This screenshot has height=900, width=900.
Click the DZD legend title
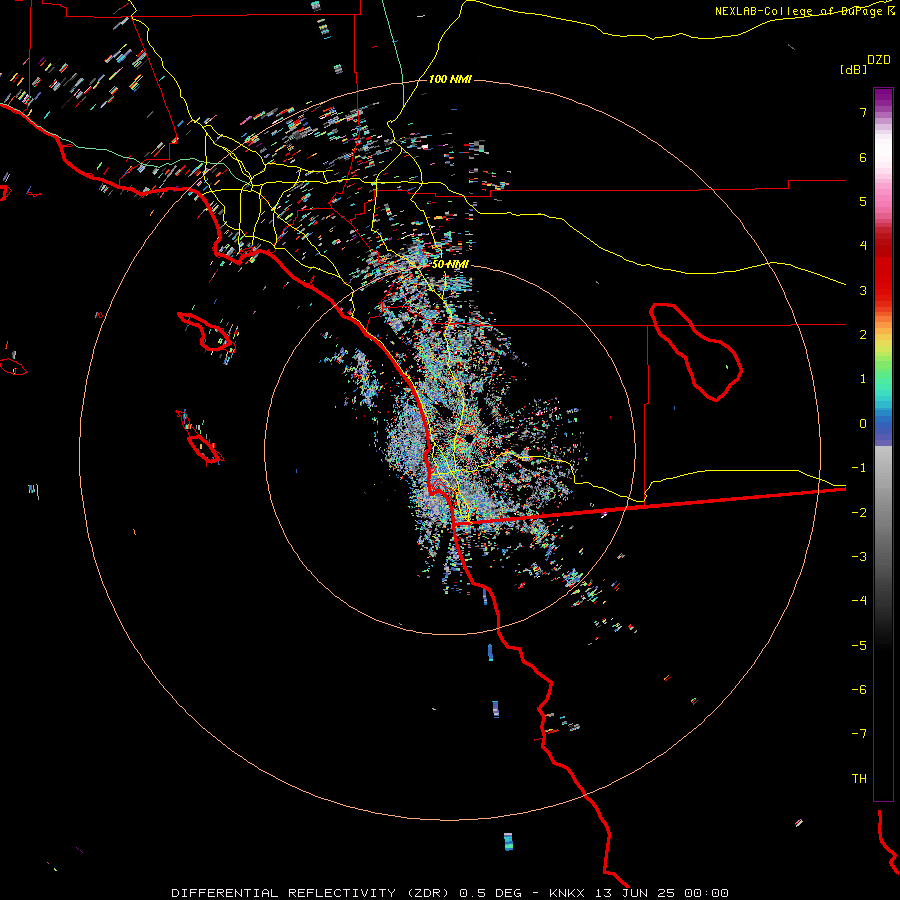click(x=879, y=60)
